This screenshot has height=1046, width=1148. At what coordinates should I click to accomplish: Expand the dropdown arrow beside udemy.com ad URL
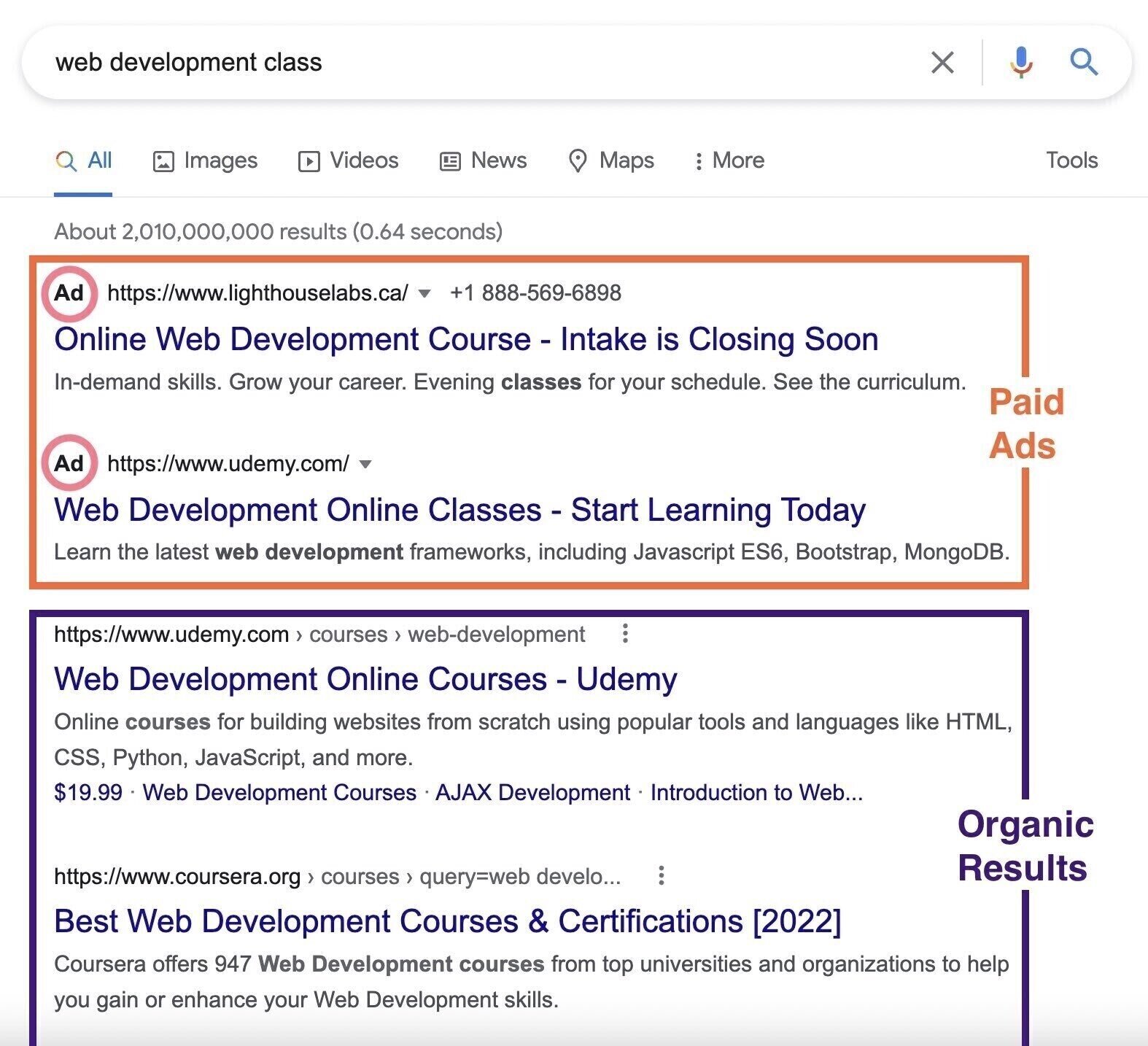click(x=366, y=464)
